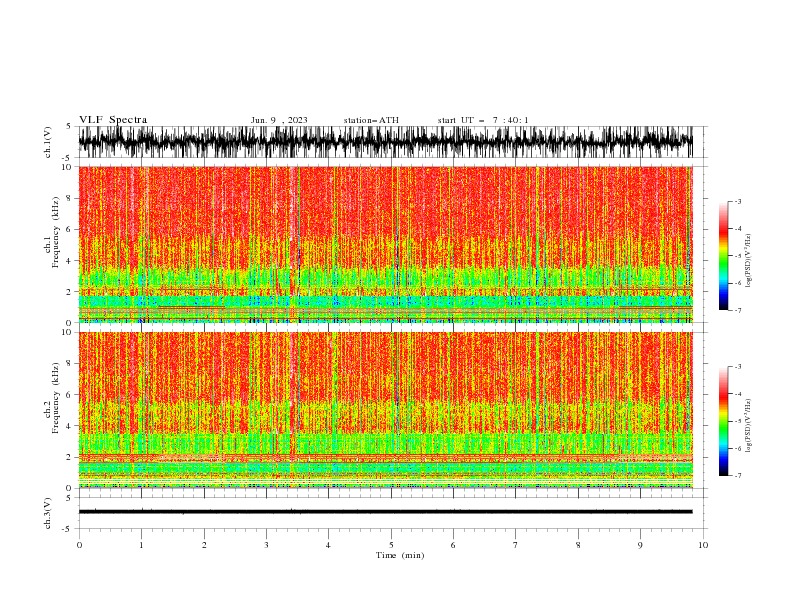
Task: Click the ch.1 'log(PSD)(V²/Hz)' colorbar label
Action: (749, 261)
